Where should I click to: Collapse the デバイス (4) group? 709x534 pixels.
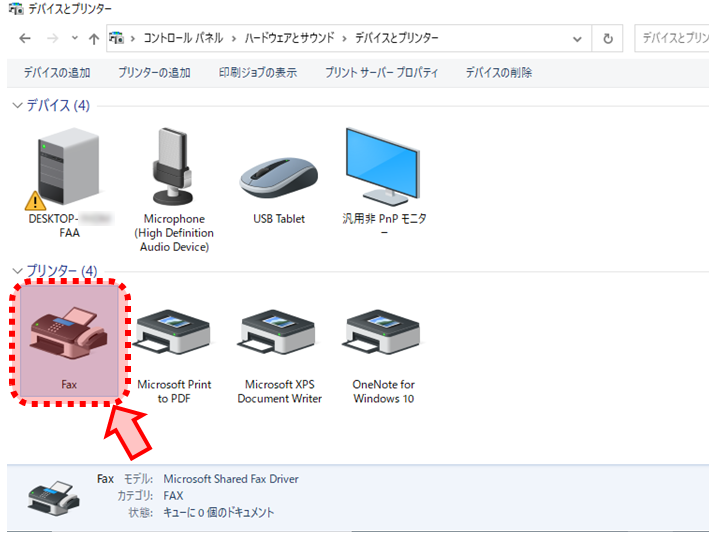(17, 105)
